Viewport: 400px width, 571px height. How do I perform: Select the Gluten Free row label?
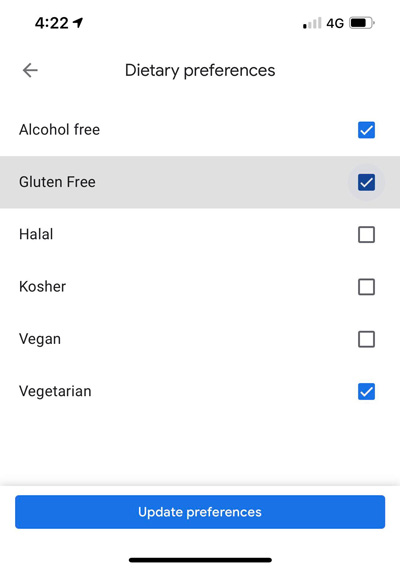(x=57, y=182)
